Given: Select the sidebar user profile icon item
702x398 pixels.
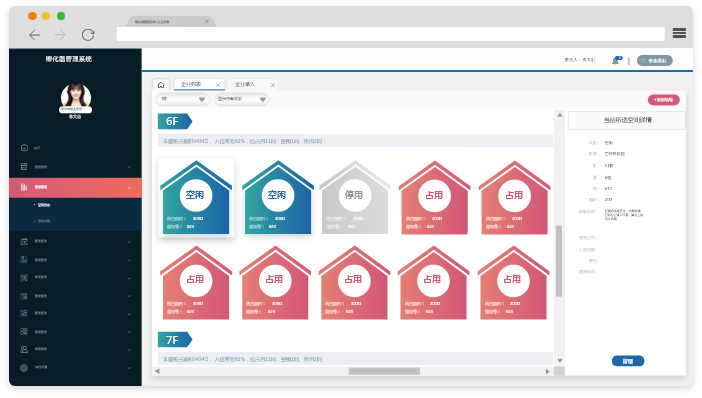Looking at the screenshot, I should (x=24, y=349).
